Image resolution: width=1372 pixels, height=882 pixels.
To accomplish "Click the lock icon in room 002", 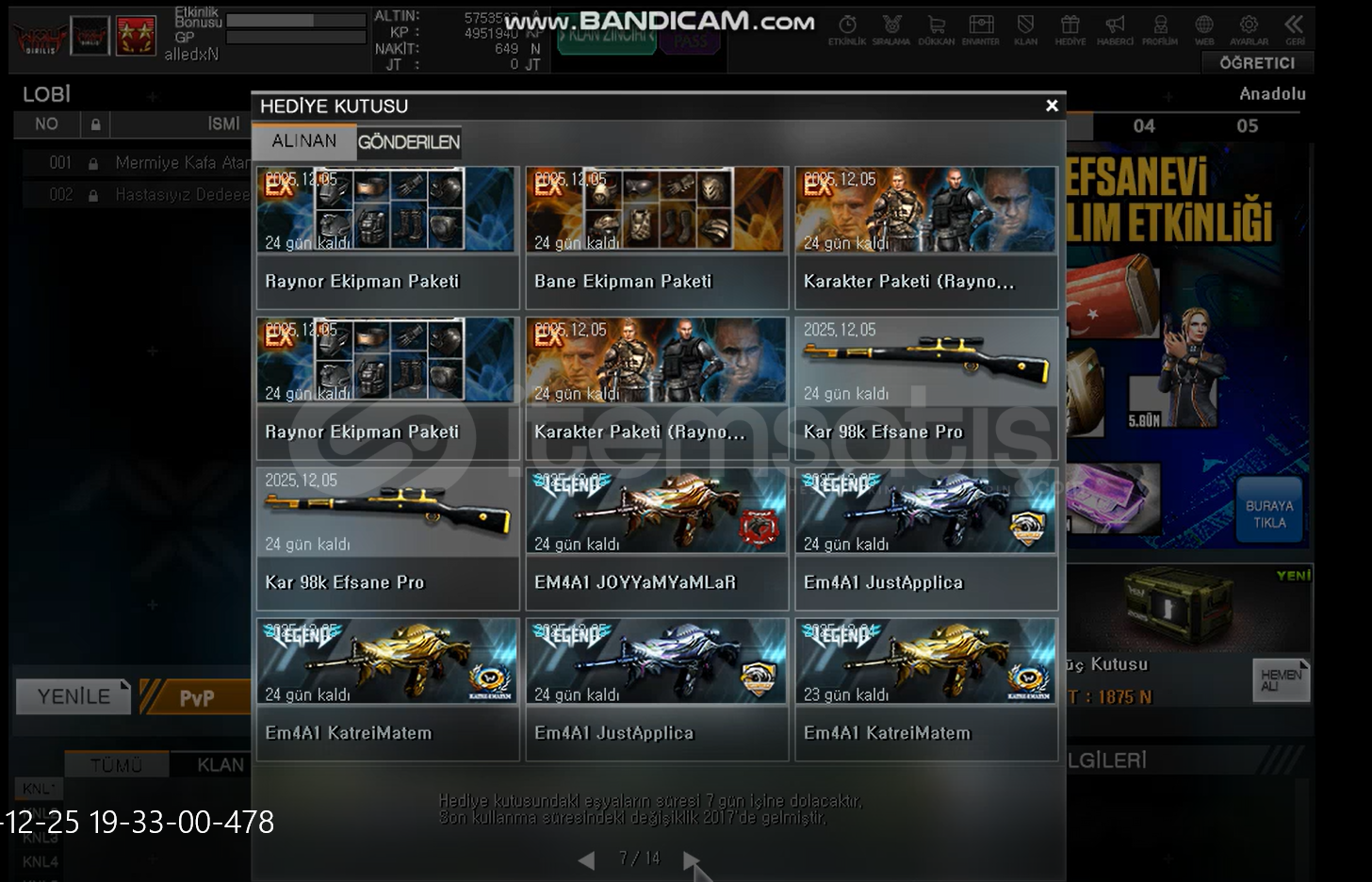I will [93, 196].
